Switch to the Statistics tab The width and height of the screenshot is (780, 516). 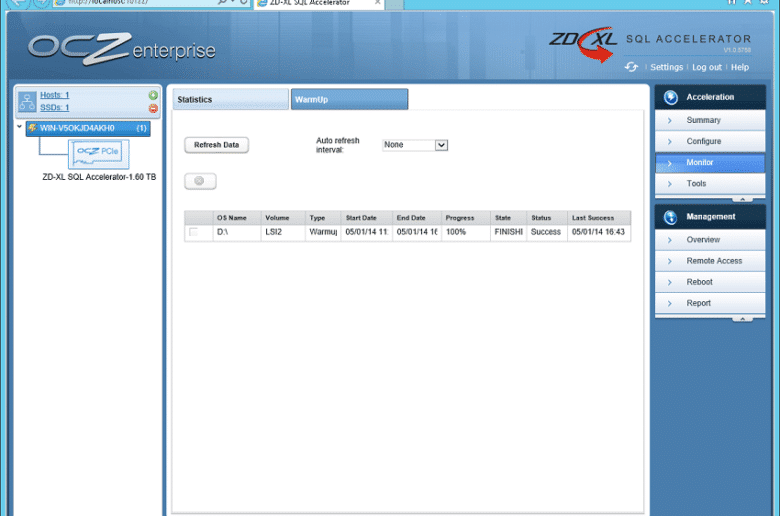coord(231,100)
